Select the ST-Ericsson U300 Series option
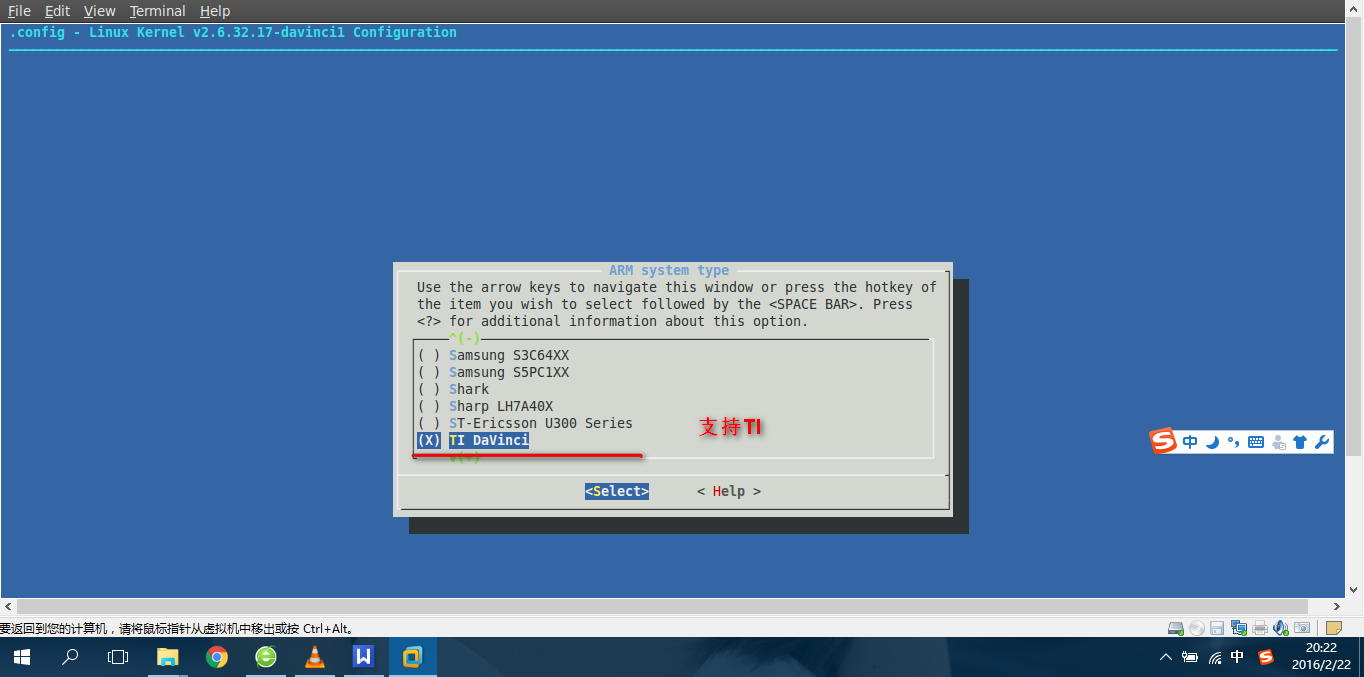This screenshot has height=677, width=1364. point(525,423)
